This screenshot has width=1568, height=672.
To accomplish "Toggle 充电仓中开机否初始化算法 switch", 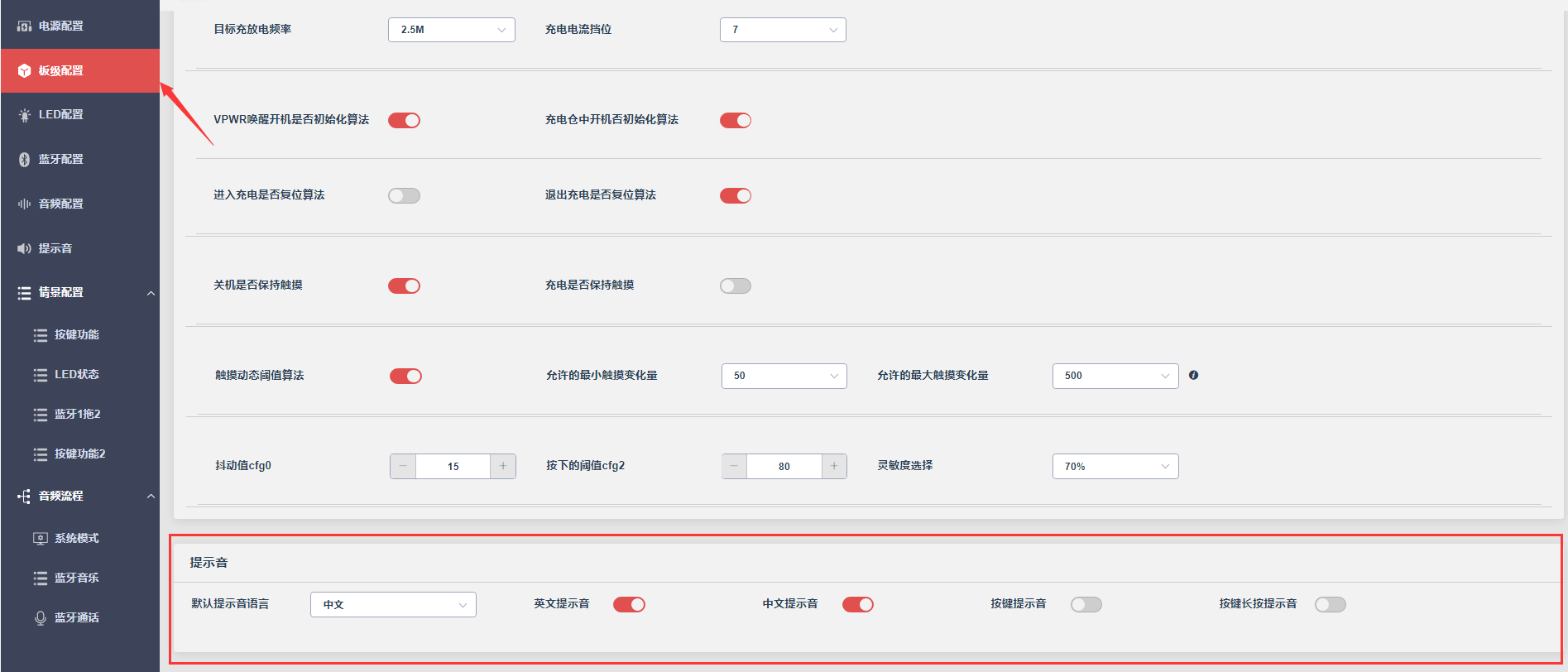I will (x=736, y=120).
